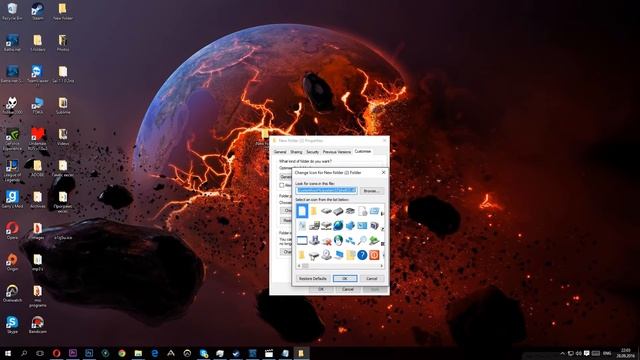Open the Undertale desktop shortcut
Image resolution: width=640 pixels, height=360 pixels.
pyautogui.click(x=38, y=138)
